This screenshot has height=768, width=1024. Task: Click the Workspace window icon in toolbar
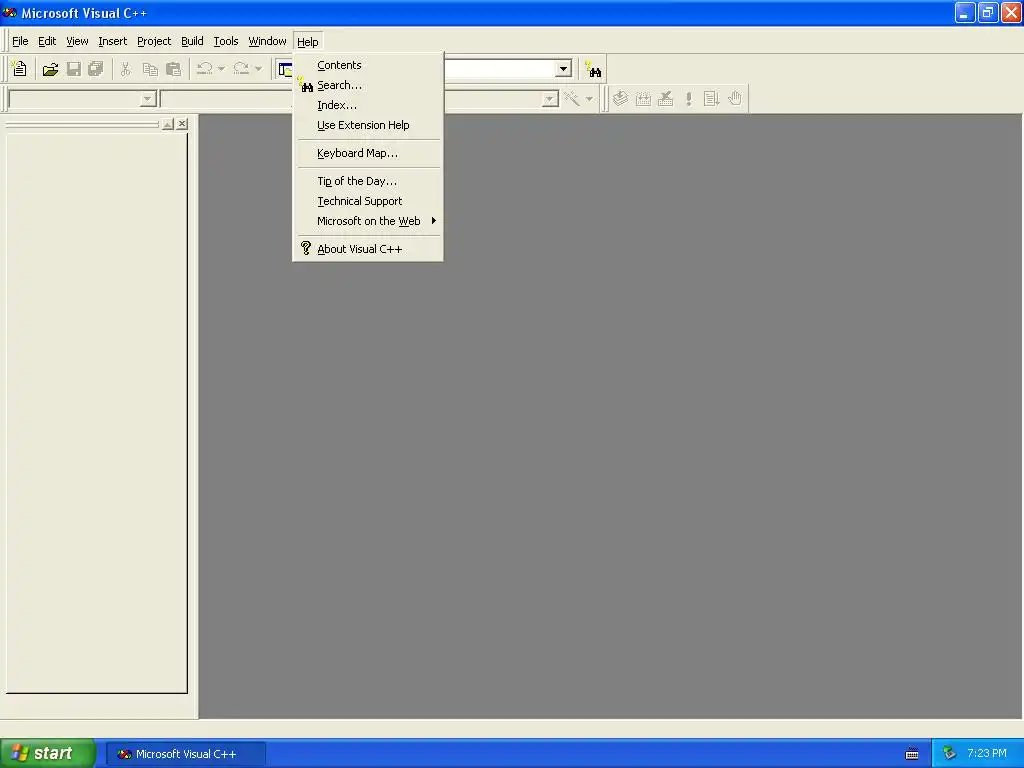[x=285, y=69]
